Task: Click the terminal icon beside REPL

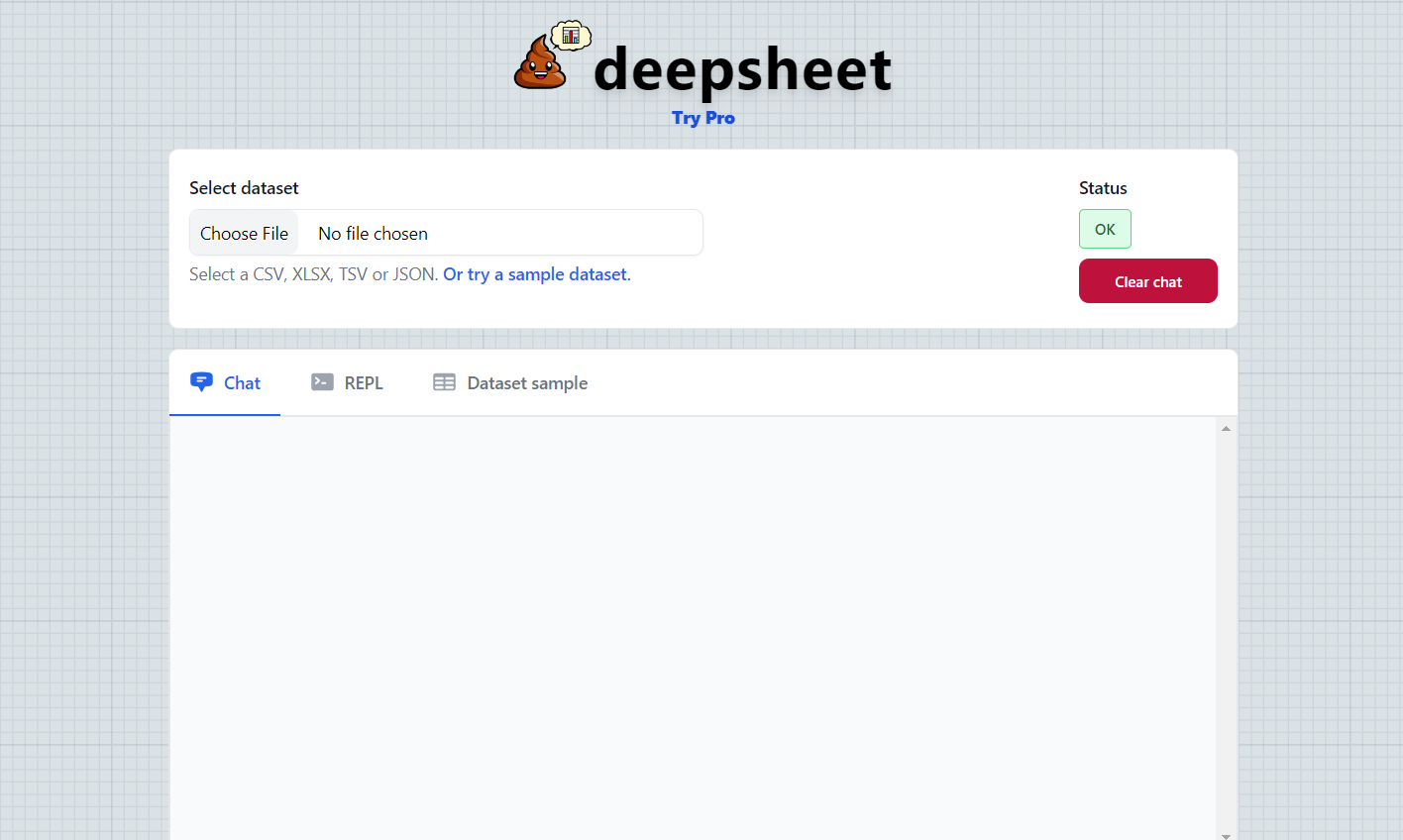Action: coord(321,381)
